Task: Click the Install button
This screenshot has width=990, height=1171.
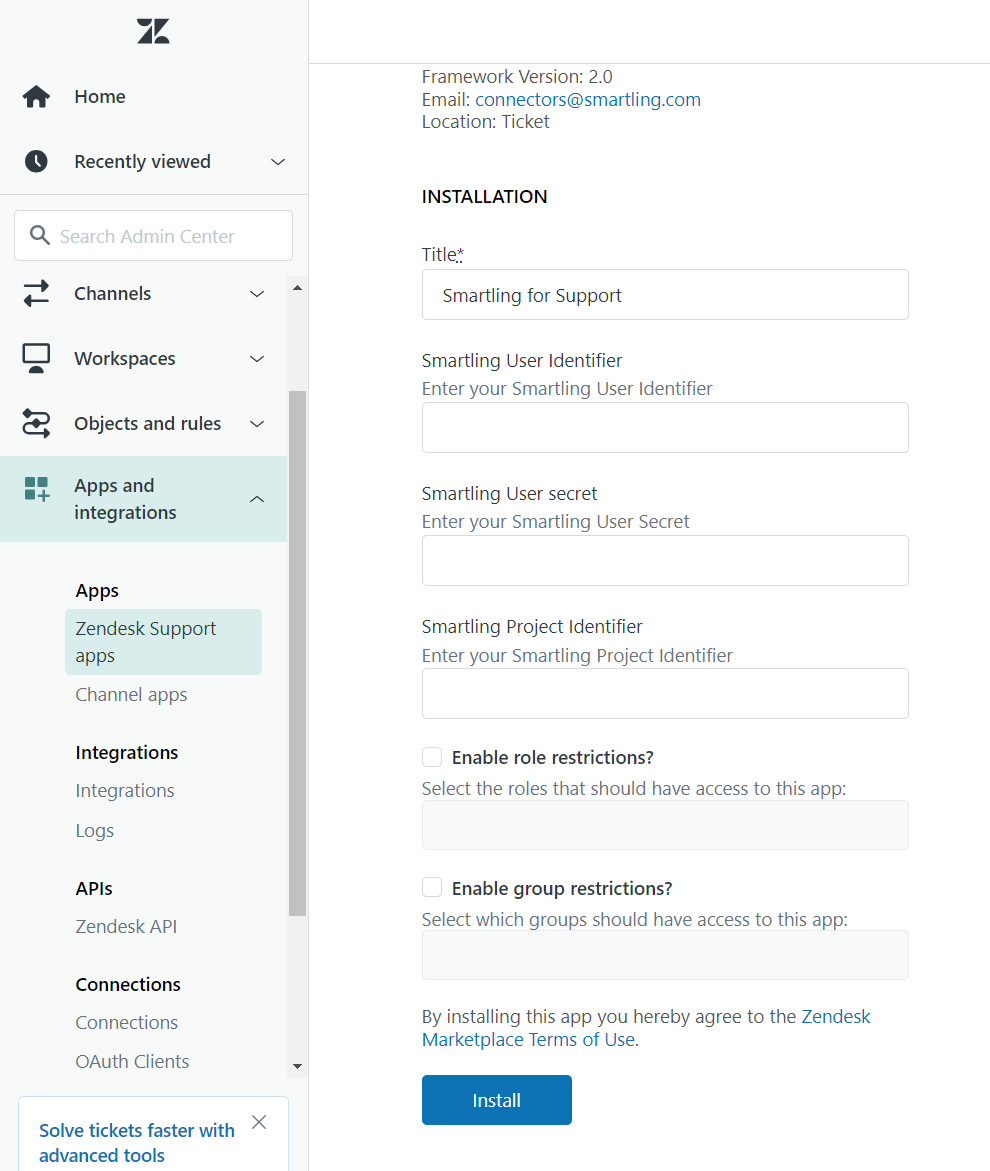Action: click(x=496, y=1099)
